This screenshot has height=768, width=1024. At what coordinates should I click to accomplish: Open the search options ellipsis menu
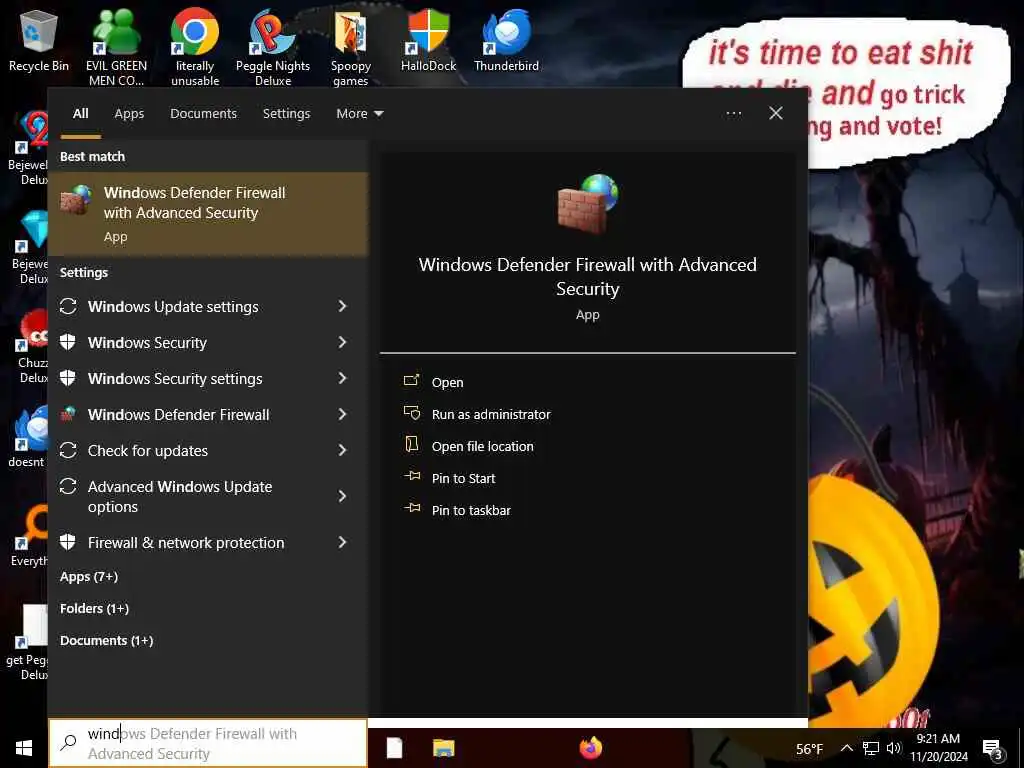[733, 114]
